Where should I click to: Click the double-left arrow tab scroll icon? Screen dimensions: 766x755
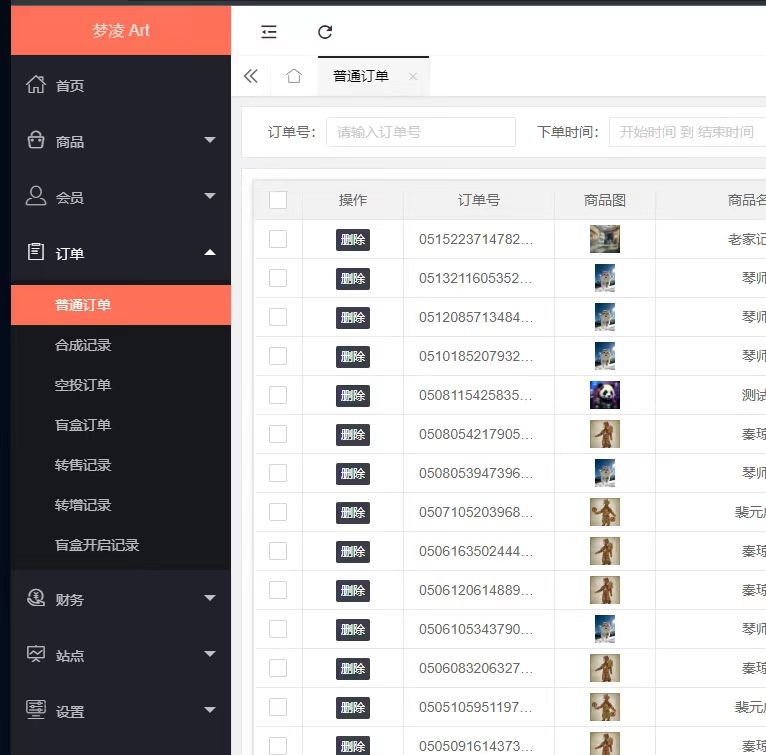click(251, 76)
